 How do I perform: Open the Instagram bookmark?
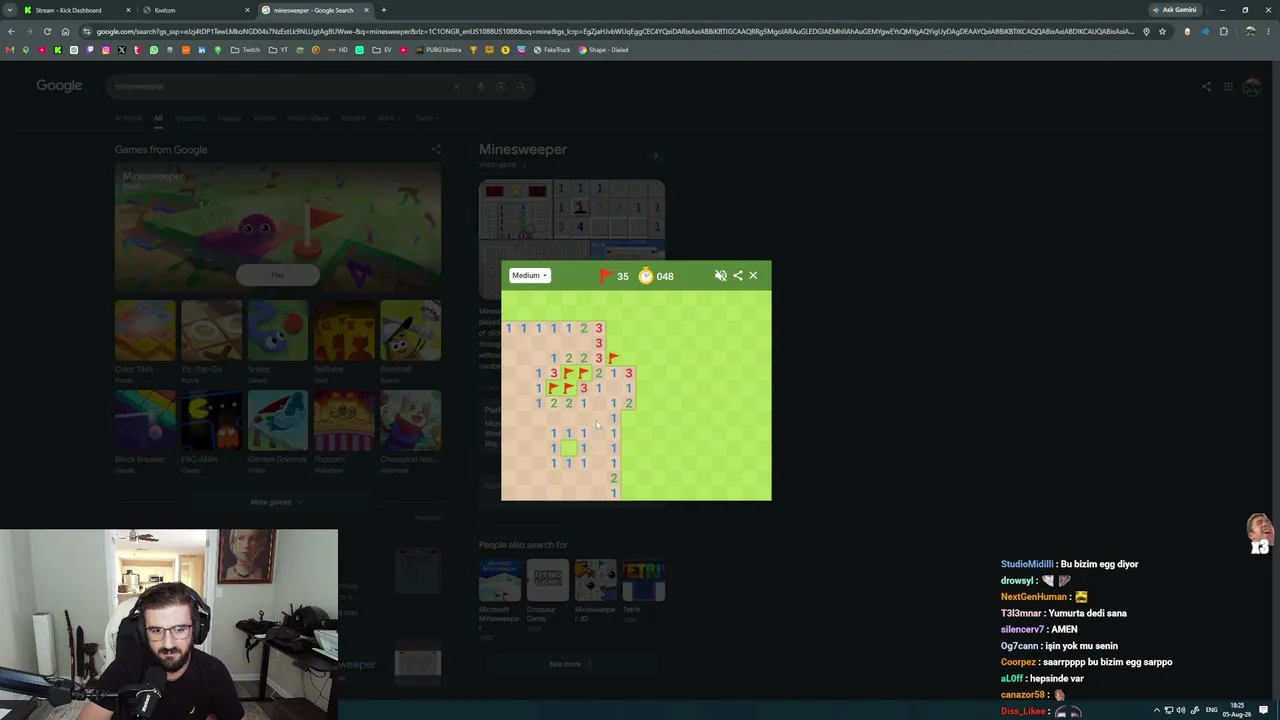[x=105, y=50]
